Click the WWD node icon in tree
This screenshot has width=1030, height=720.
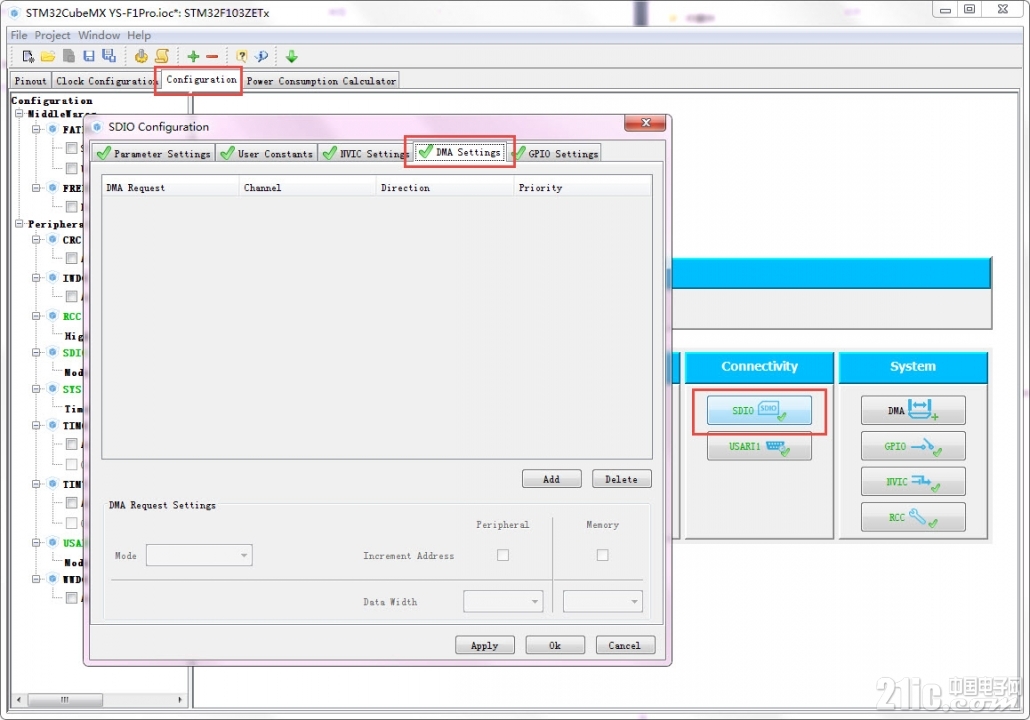click(x=53, y=579)
